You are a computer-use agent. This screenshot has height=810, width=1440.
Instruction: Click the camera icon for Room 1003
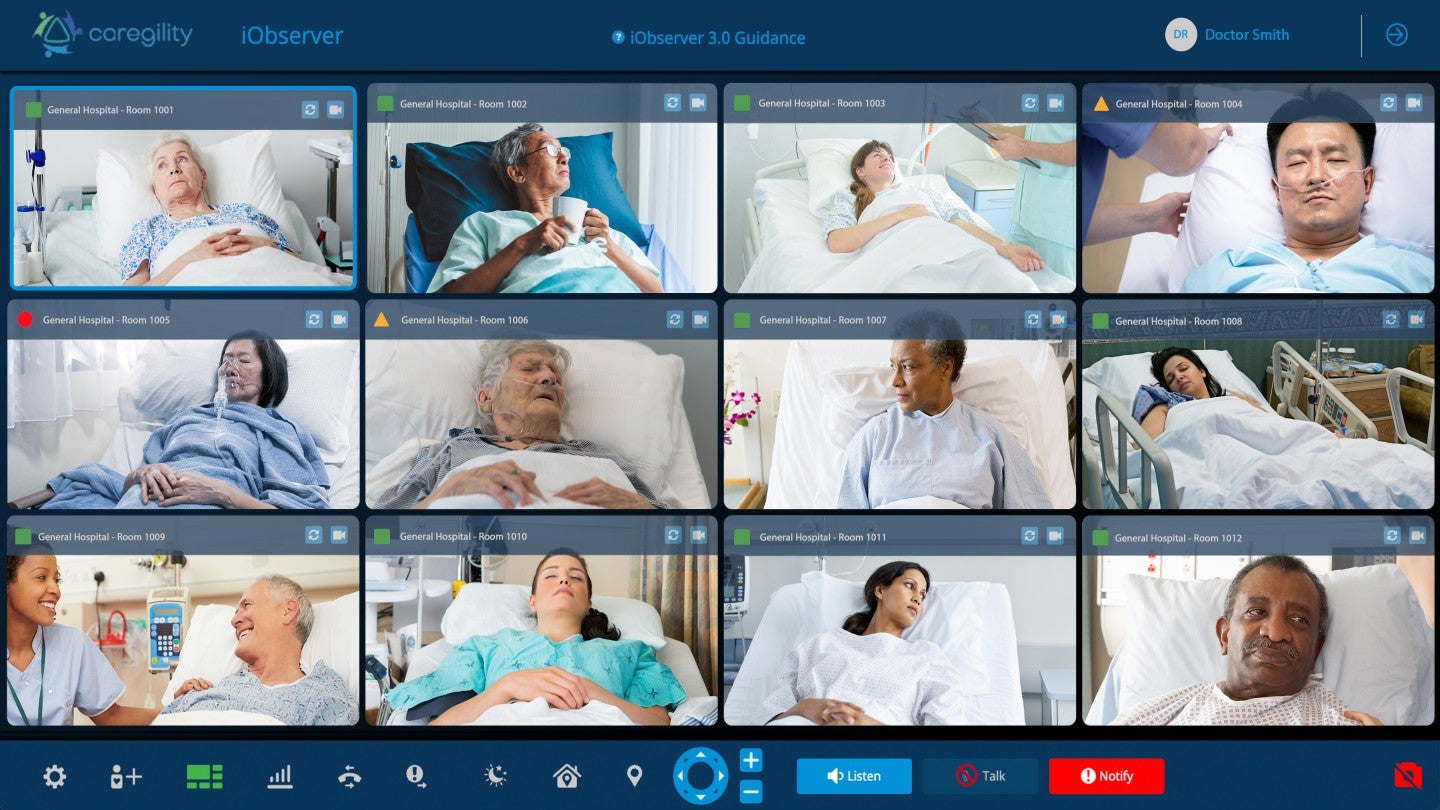coord(1055,103)
